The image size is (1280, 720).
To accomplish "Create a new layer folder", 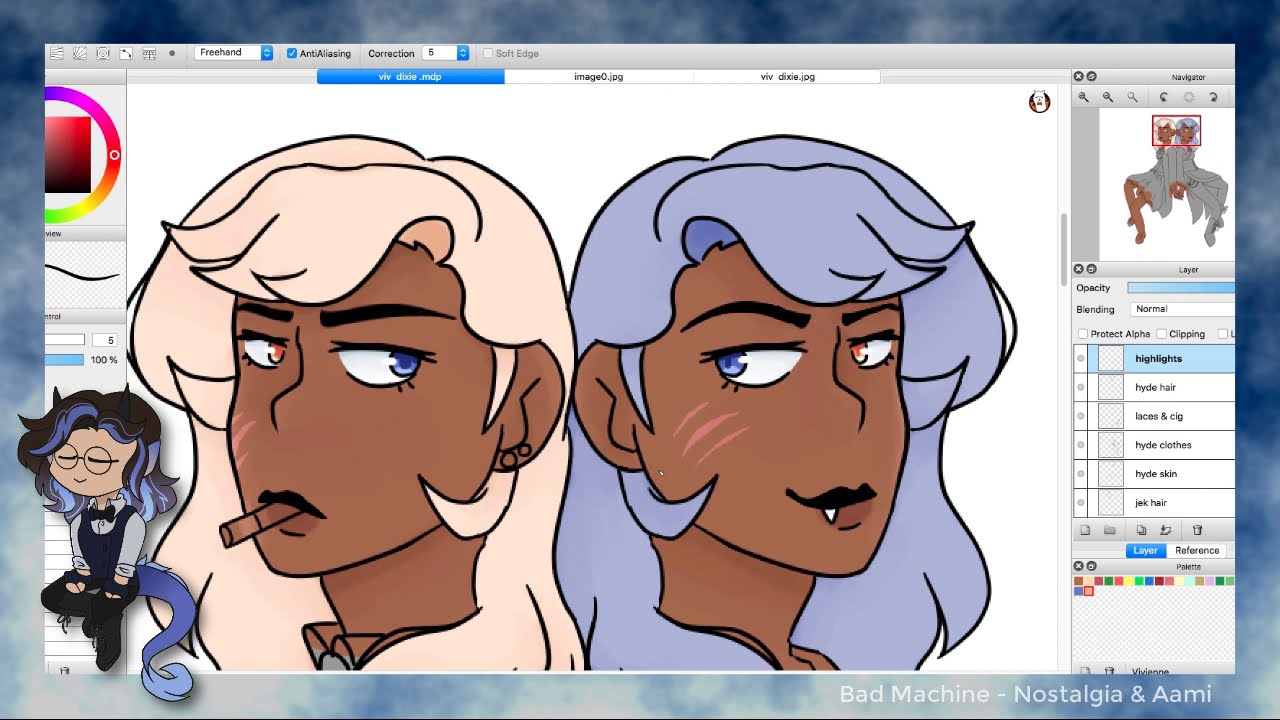I will point(1109,530).
